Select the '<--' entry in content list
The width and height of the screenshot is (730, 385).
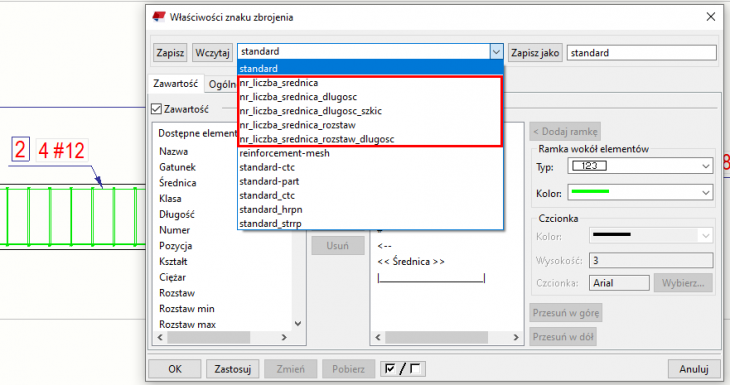click(385, 246)
